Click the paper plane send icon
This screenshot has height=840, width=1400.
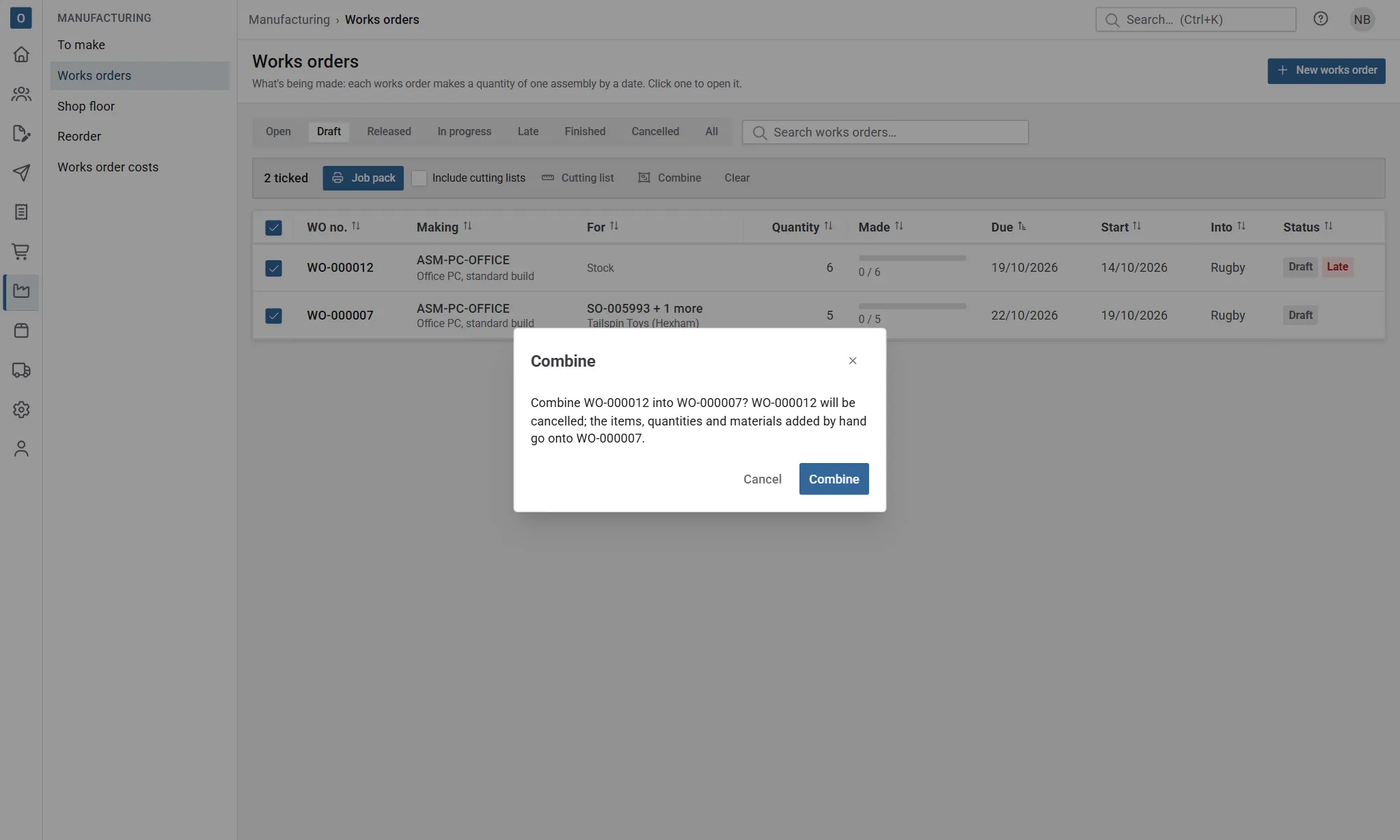click(21, 173)
